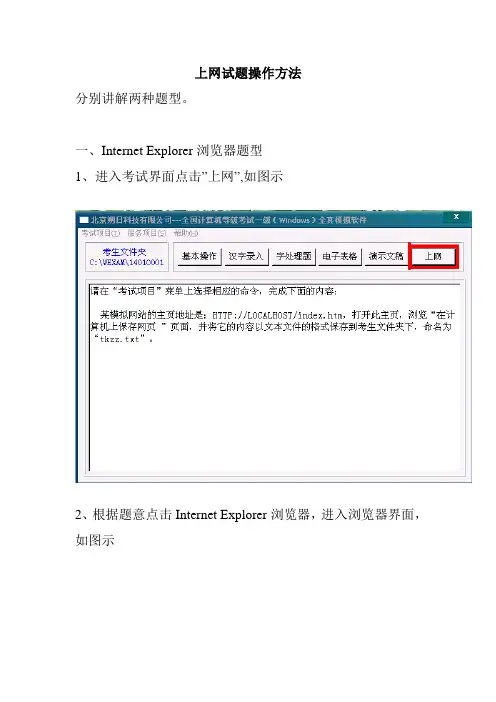Screen dimensions: 496x702
Task: Click the C:\WEXAM\14010001 path text
Action: 127,262
